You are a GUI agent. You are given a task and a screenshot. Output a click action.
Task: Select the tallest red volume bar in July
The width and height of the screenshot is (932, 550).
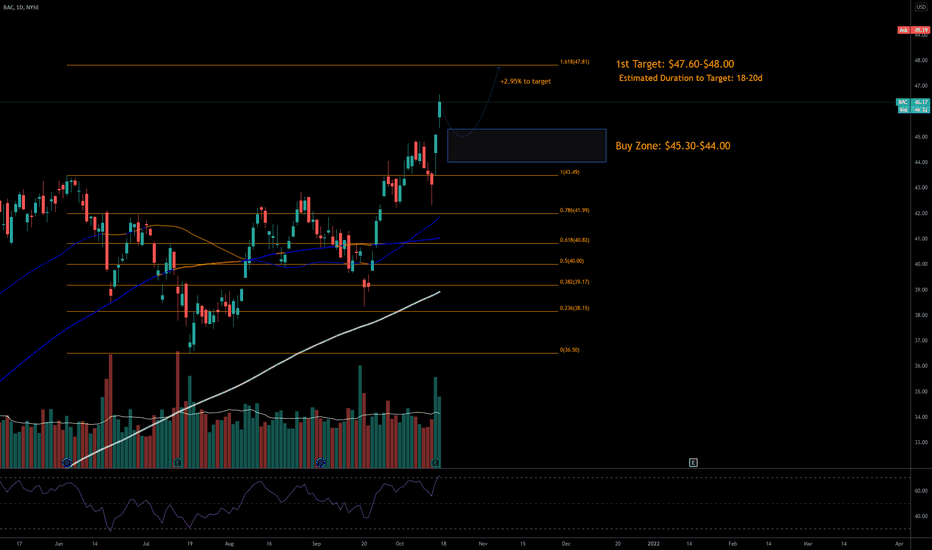[x=178, y=410]
